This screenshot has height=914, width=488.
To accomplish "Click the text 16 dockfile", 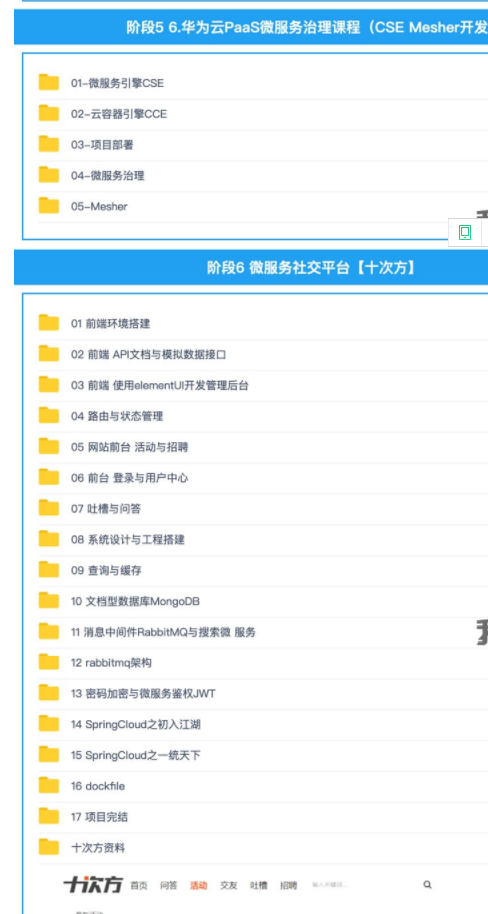I will 98,786.
